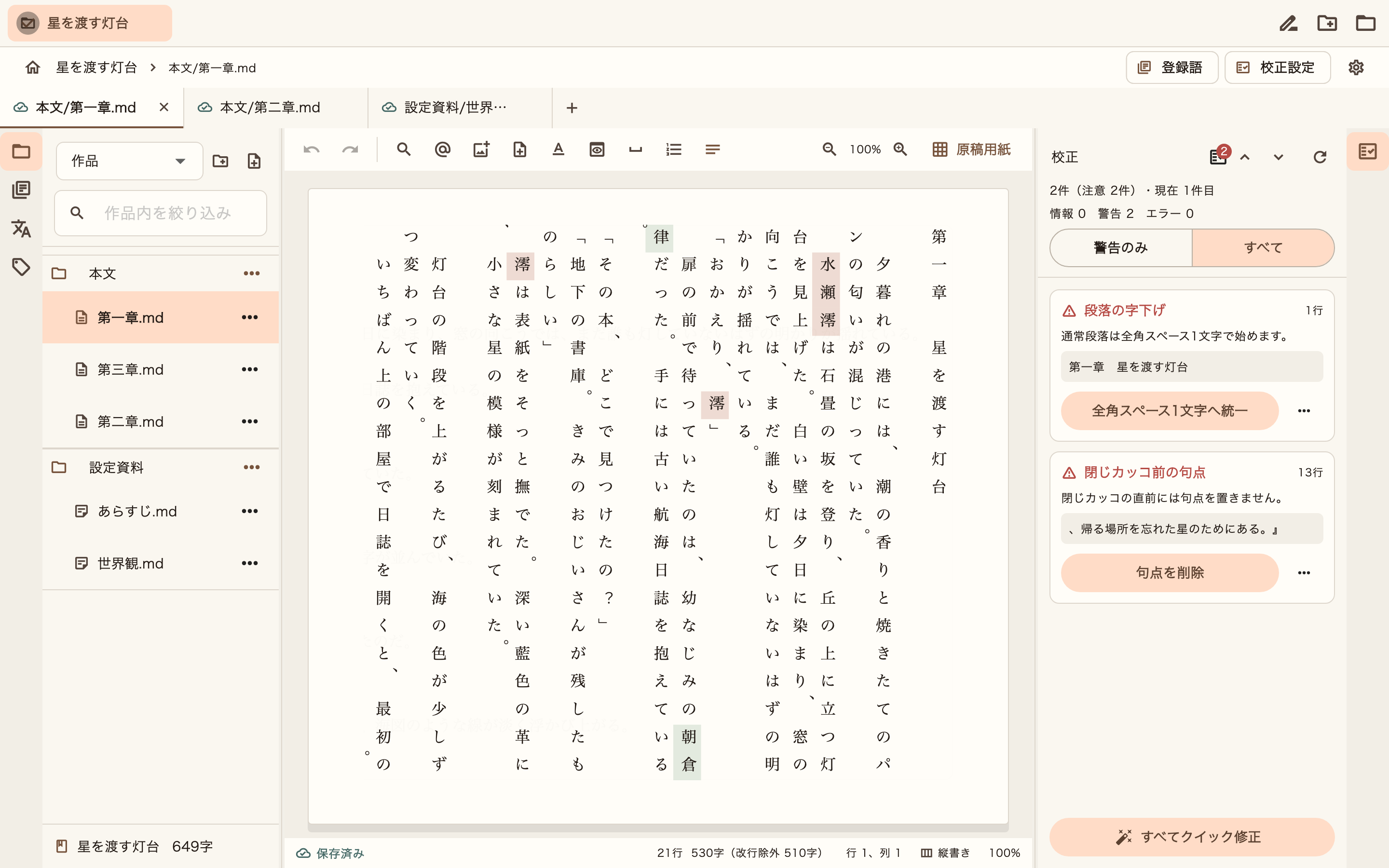Click the numbered list toolbar icon
Viewport: 1389px width, 868px height.
[674, 150]
